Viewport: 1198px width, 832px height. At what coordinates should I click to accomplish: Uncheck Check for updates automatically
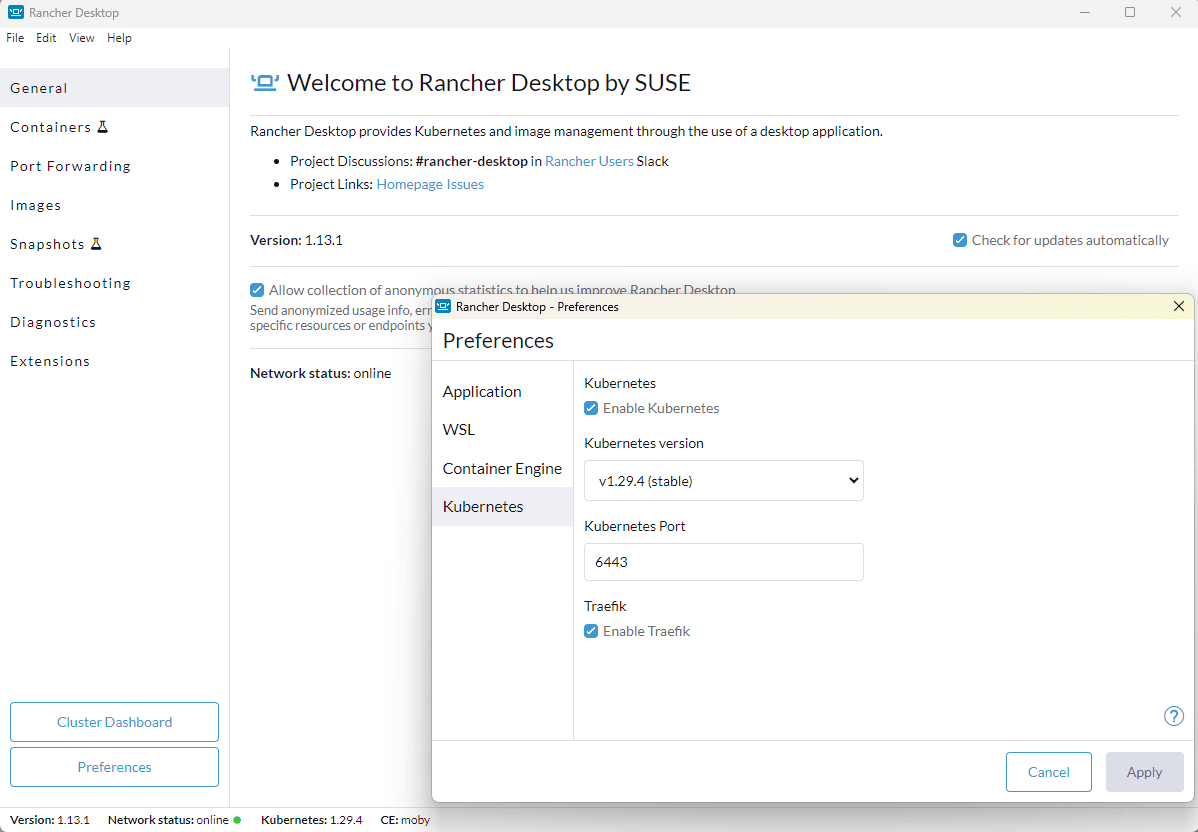point(960,240)
